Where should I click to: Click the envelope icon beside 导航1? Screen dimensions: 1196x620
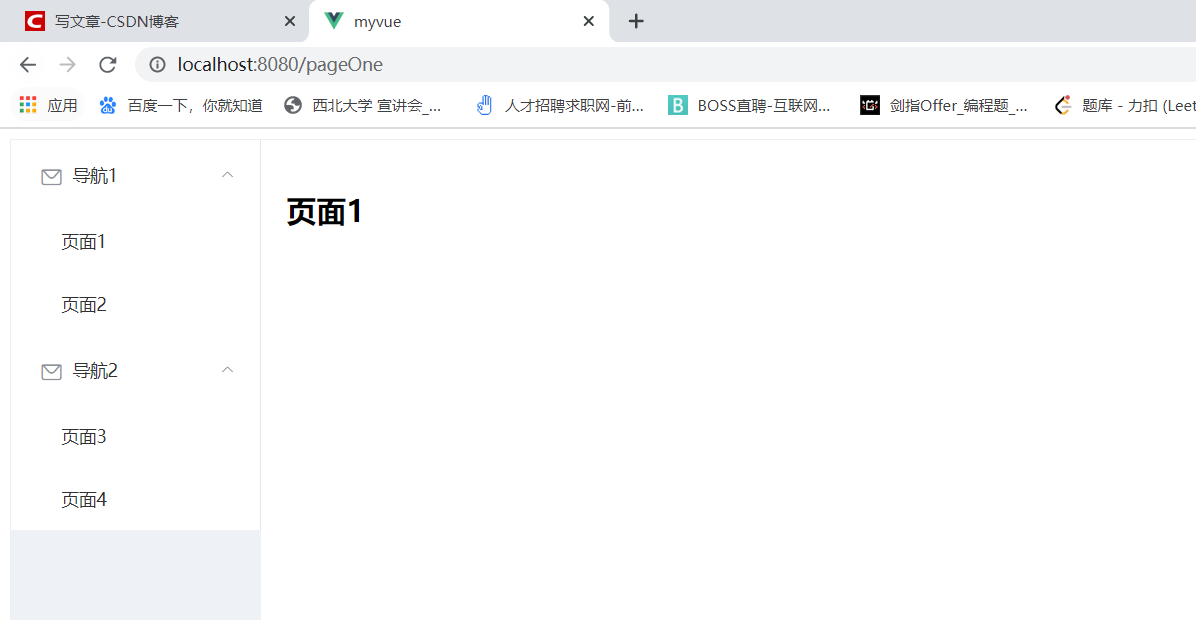click(x=51, y=177)
